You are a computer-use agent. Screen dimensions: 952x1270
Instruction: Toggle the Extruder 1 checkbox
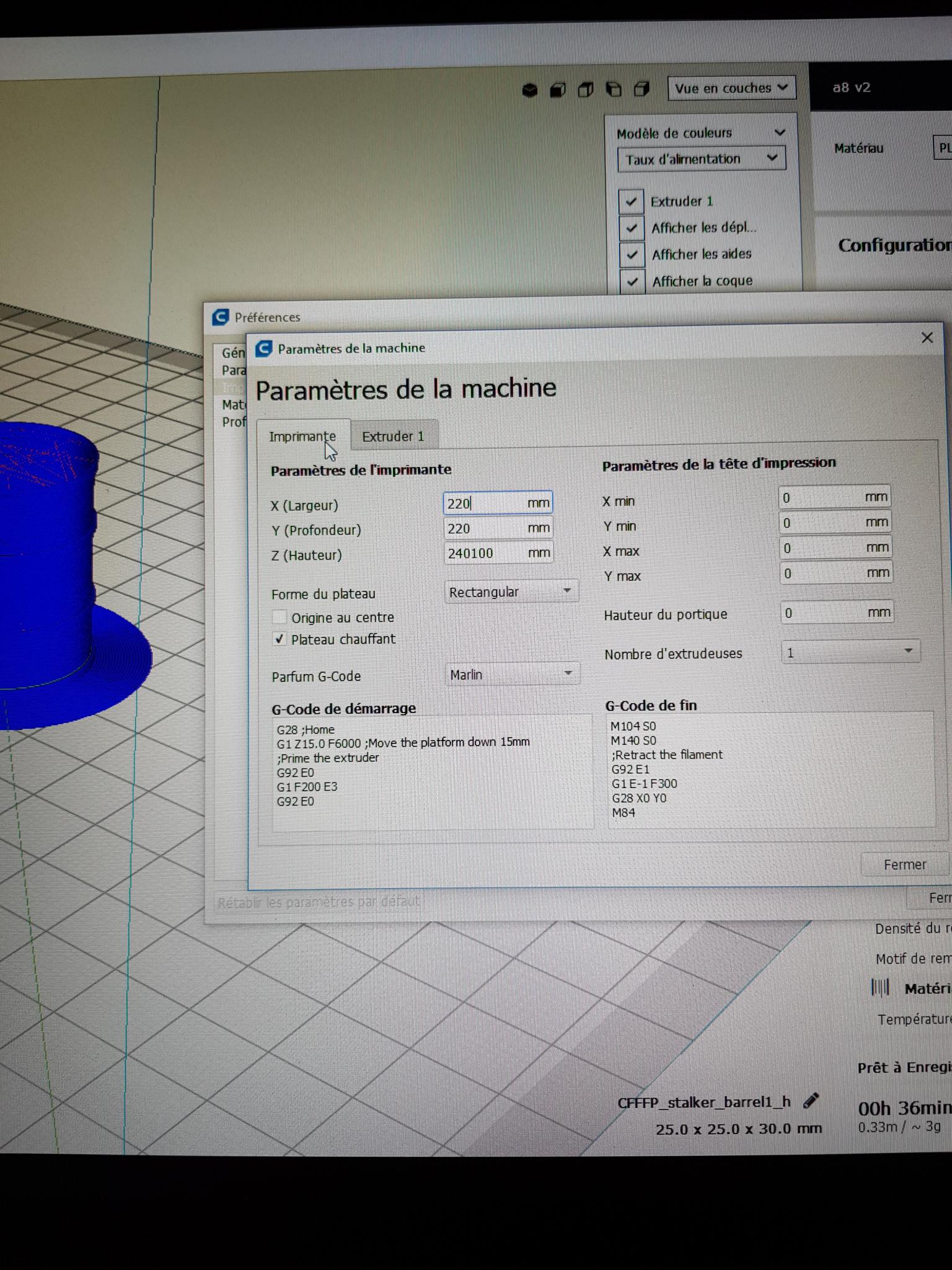[631, 202]
